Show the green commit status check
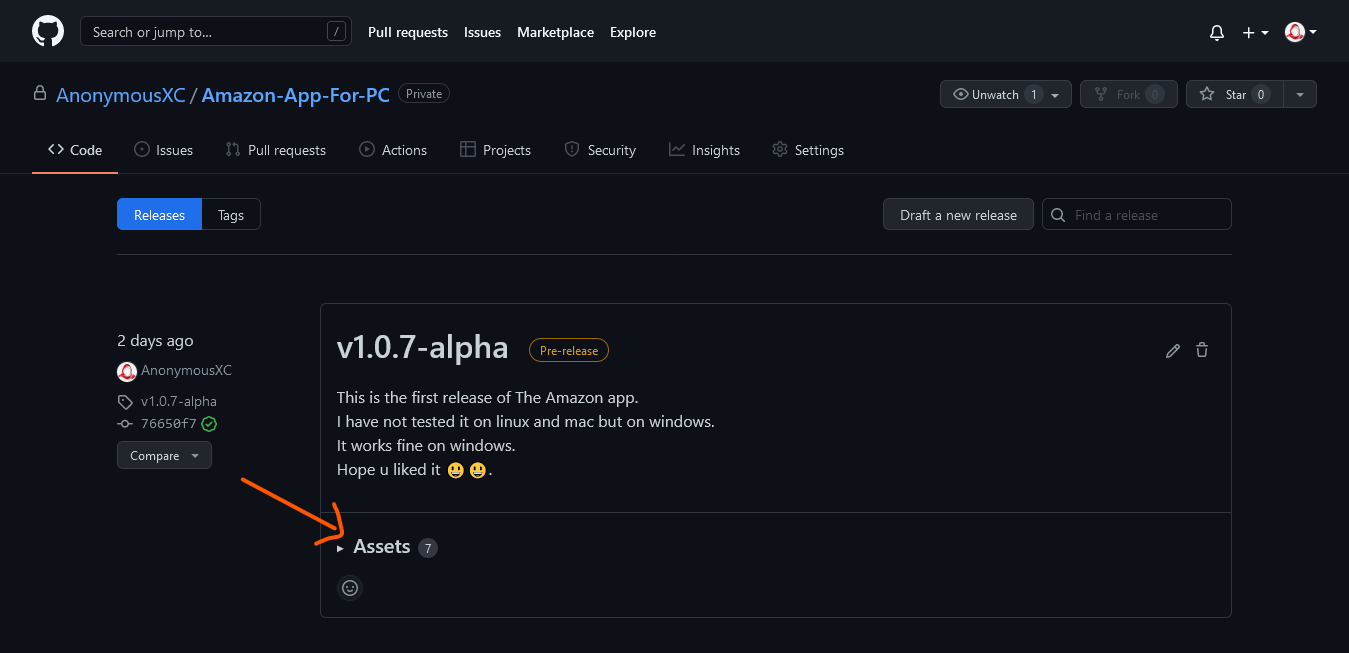This screenshot has height=653, width=1349. coord(209,423)
